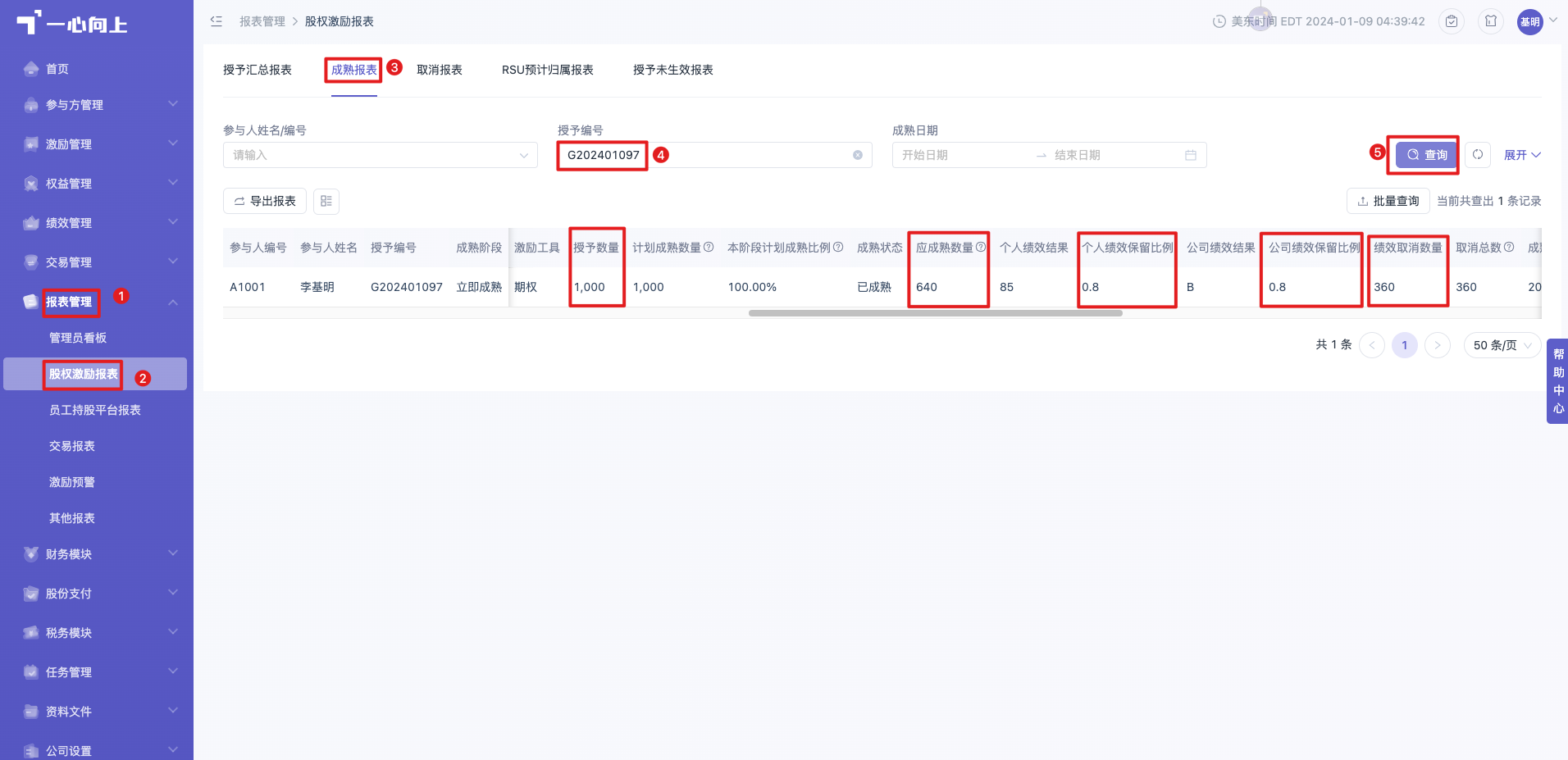1568x760 pixels.
Task: Open 管理员看板 in the sidebar
Action: [x=78, y=338]
